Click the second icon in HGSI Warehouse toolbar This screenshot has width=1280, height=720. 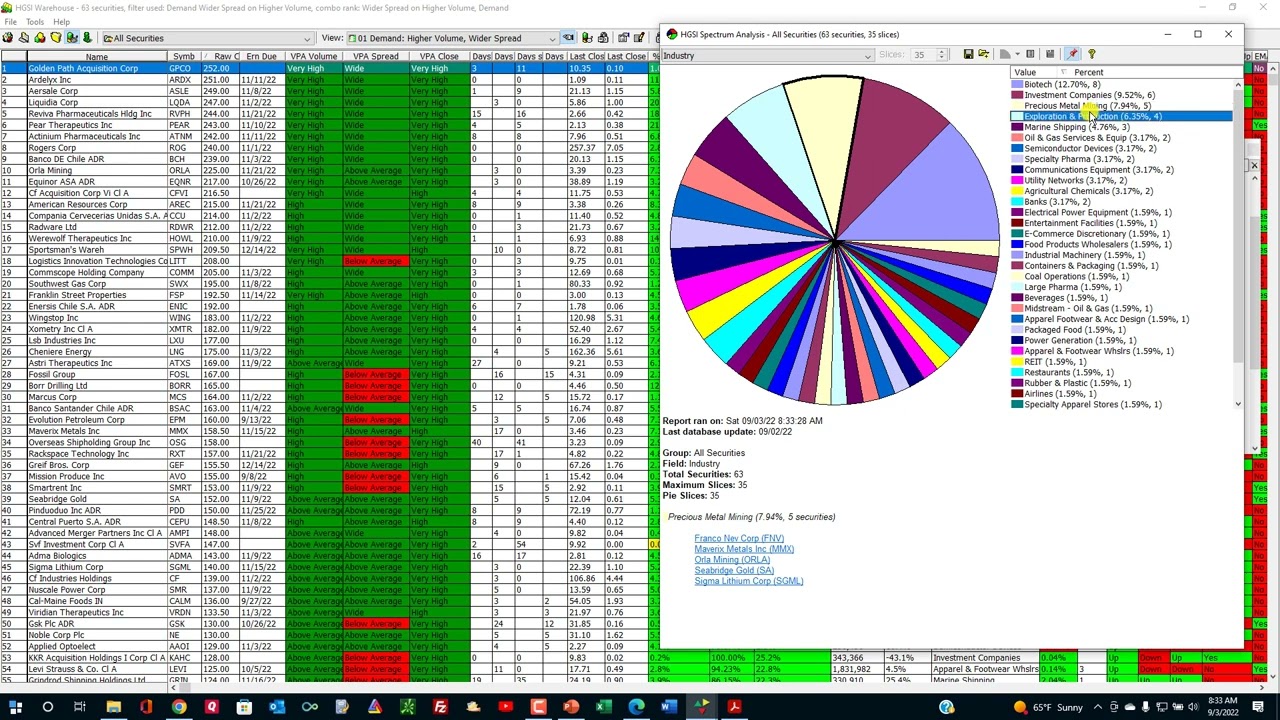tap(24, 38)
